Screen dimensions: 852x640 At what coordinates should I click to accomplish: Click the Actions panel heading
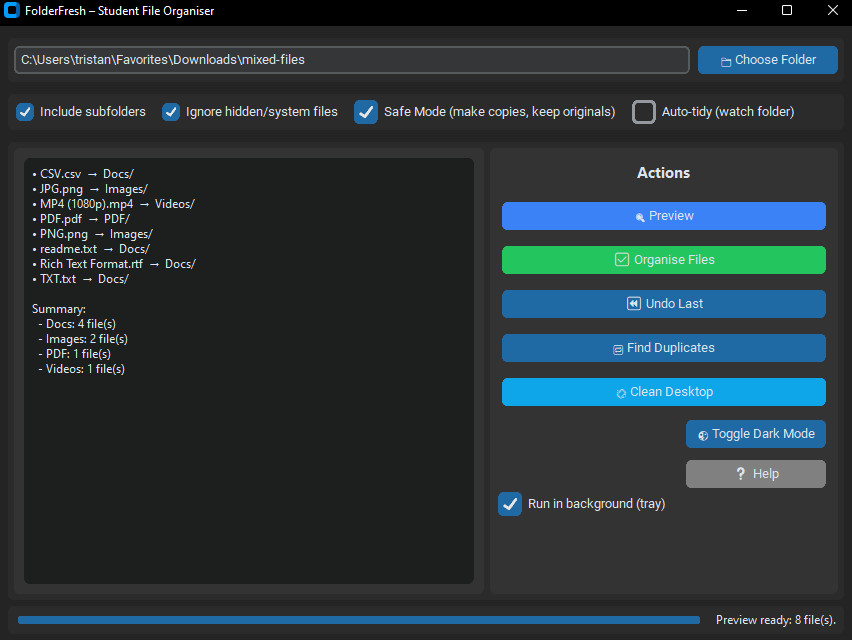tap(663, 173)
